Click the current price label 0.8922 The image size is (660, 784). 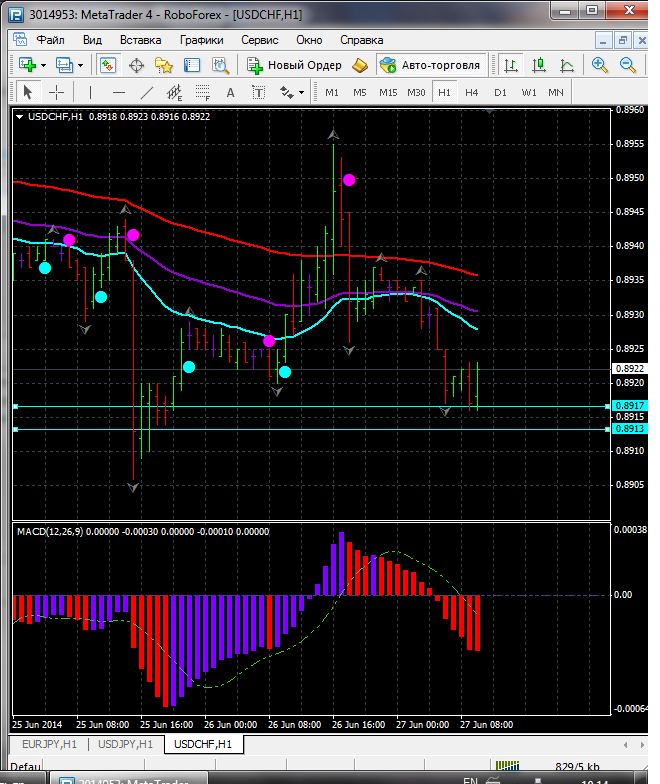tap(630, 368)
